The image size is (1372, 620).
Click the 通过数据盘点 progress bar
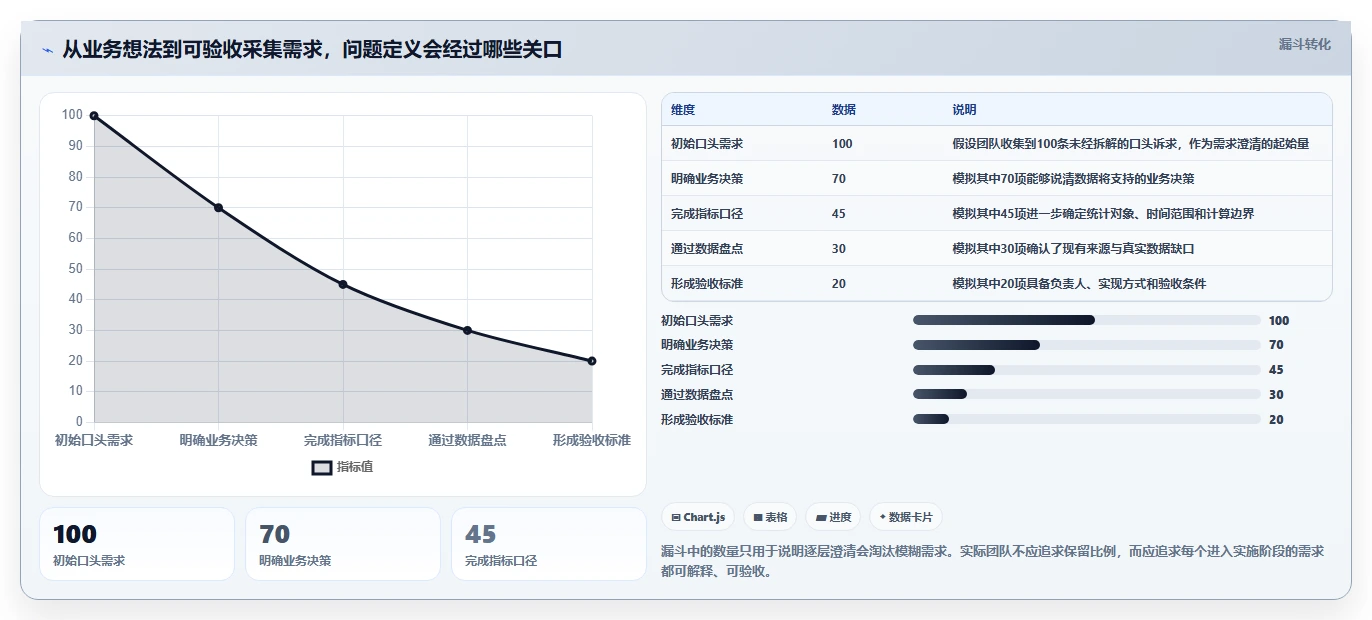[x=1087, y=395]
